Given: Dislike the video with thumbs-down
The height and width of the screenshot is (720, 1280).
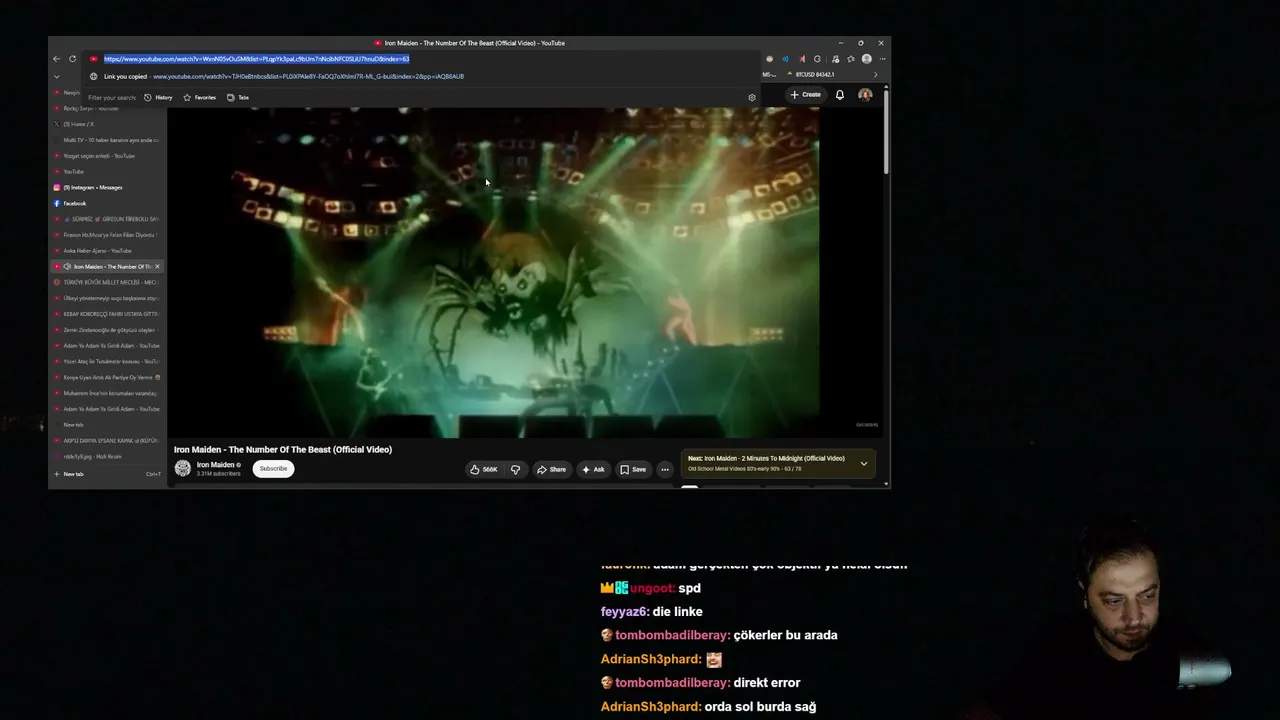Looking at the screenshot, I should [516, 469].
